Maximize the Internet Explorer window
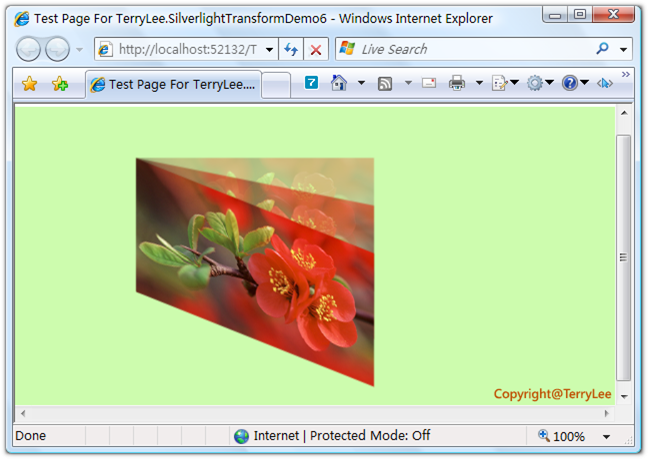This screenshot has height=459, width=648. pyautogui.click(x=580, y=15)
